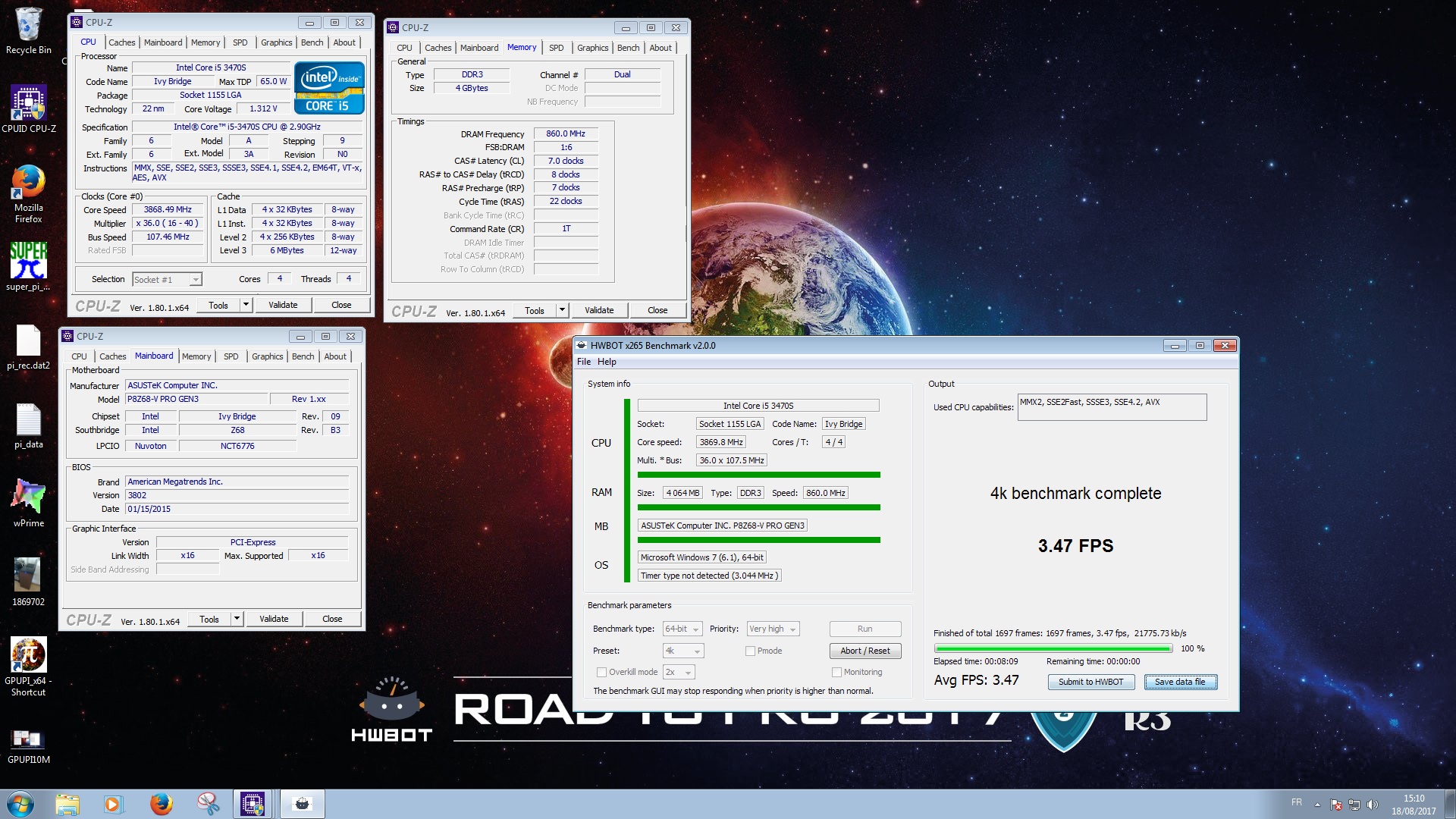Click the Intel Core i5 logo

click(x=329, y=88)
